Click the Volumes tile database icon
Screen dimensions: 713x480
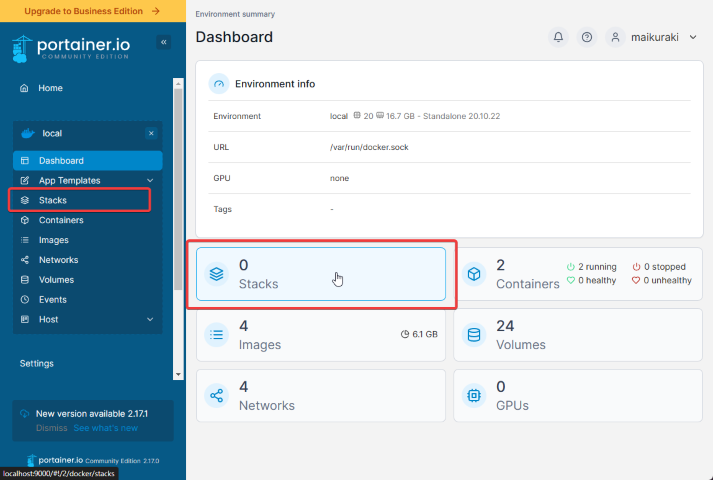tap(474, 335)
